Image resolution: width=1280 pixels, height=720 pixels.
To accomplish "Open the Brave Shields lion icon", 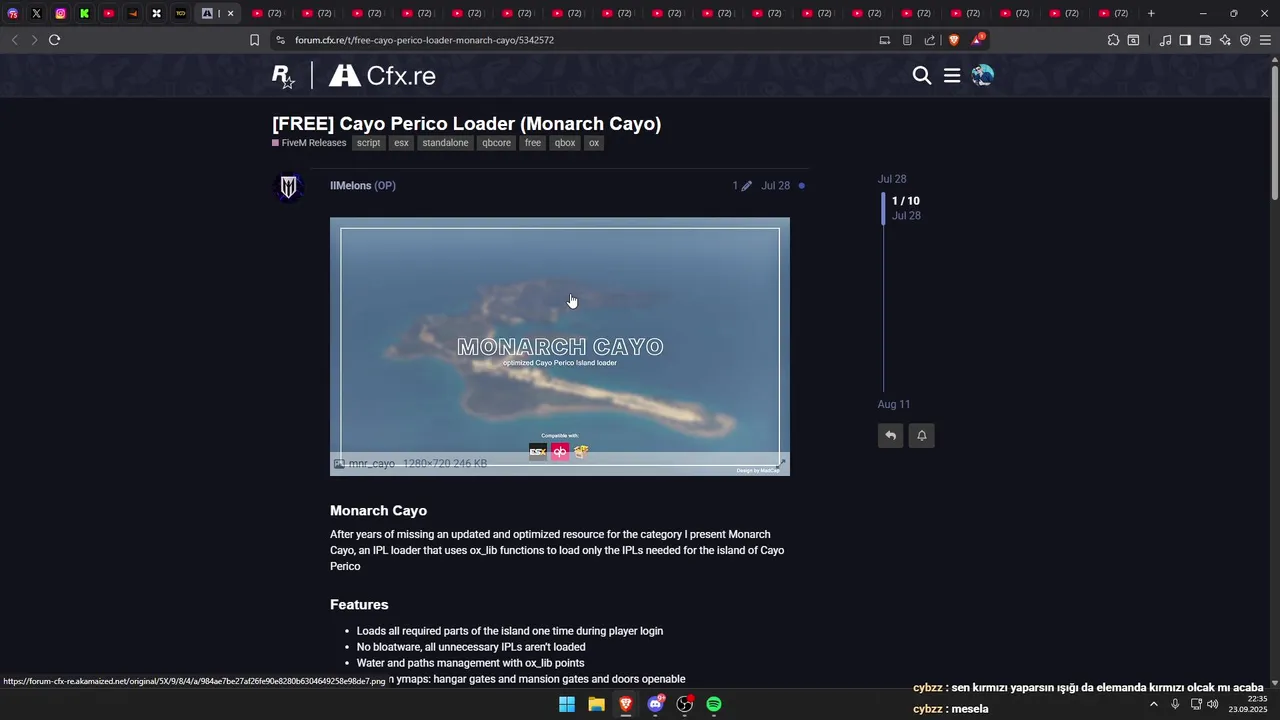I will 953,40.
